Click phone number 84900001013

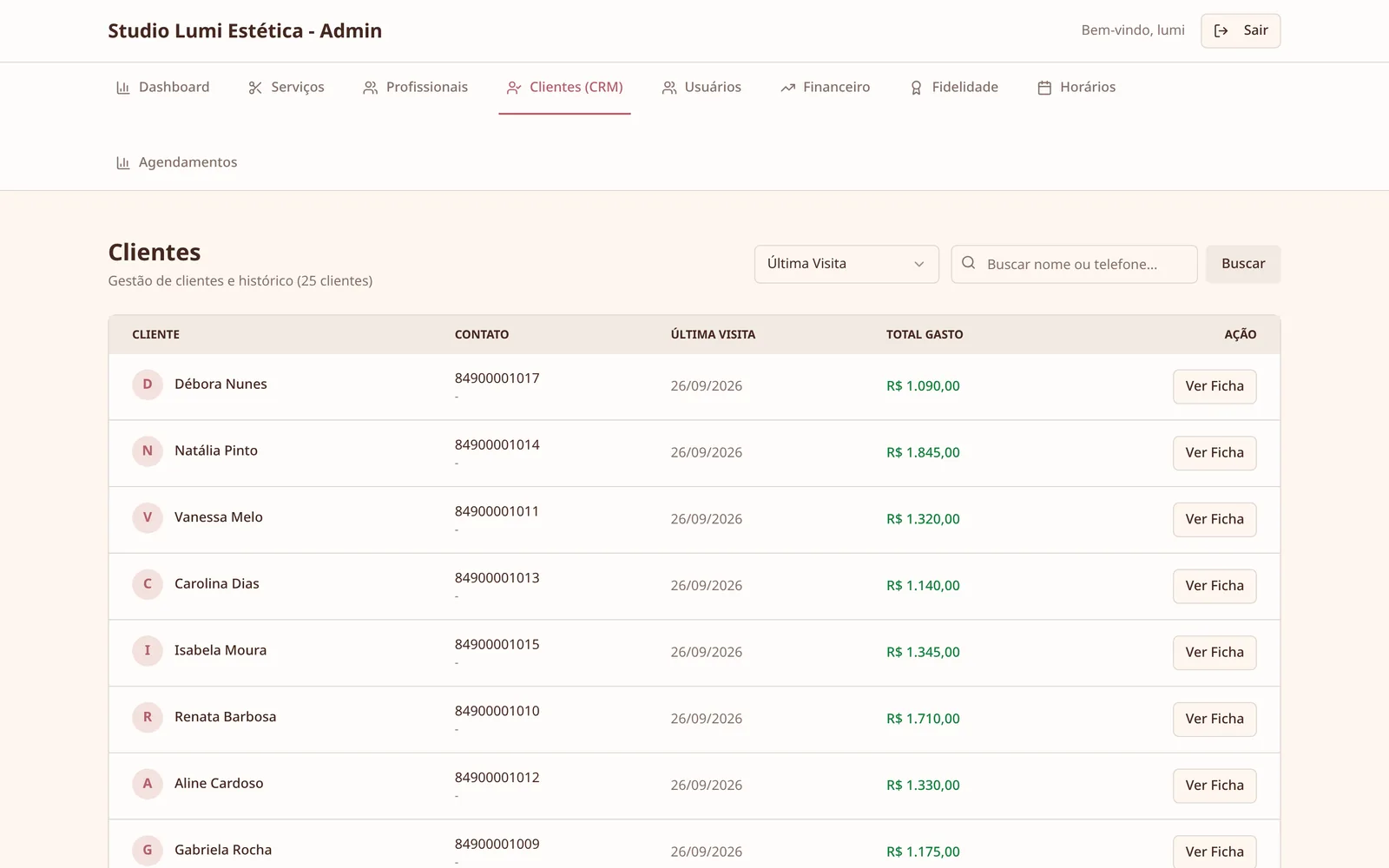(x=497, y=578)
